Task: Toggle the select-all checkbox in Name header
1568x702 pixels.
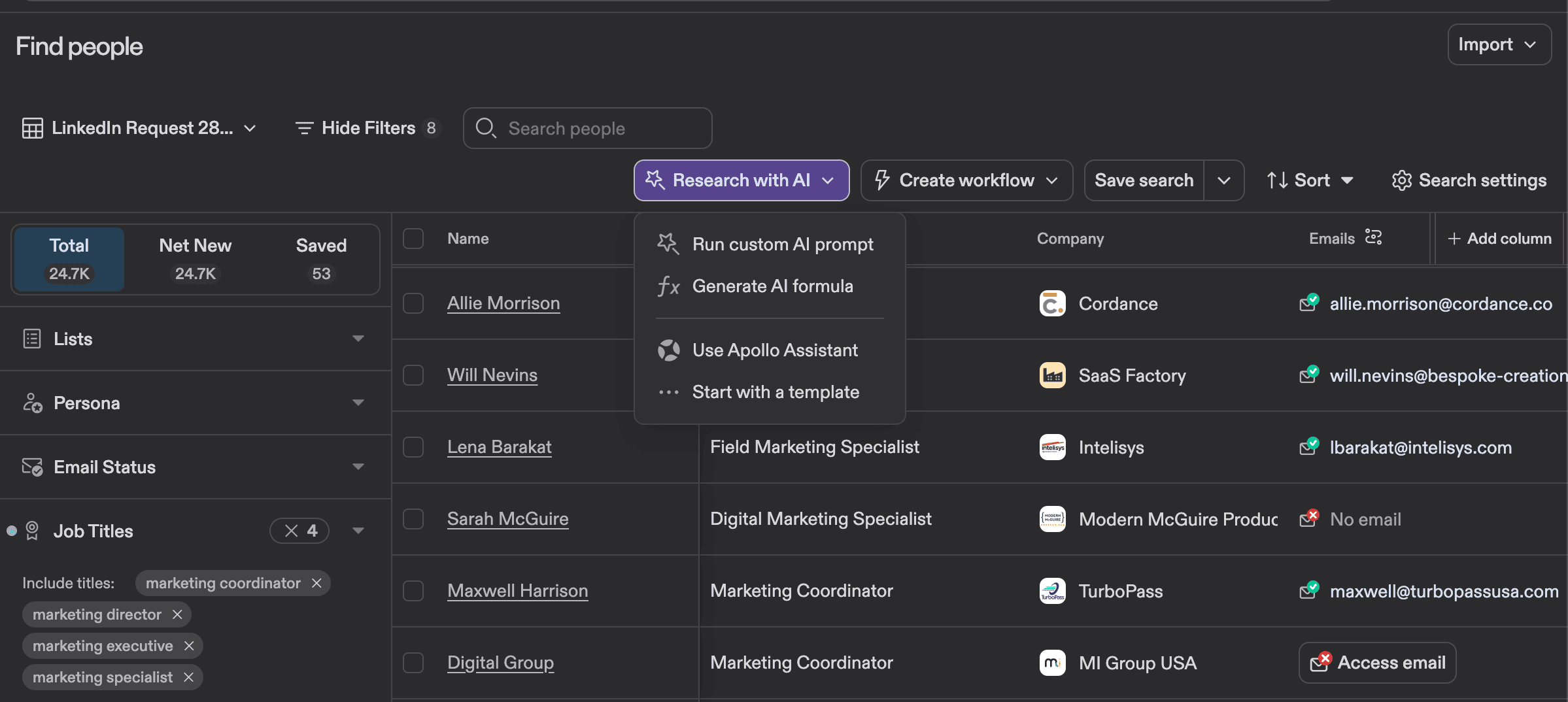Action: click(413, 239)
